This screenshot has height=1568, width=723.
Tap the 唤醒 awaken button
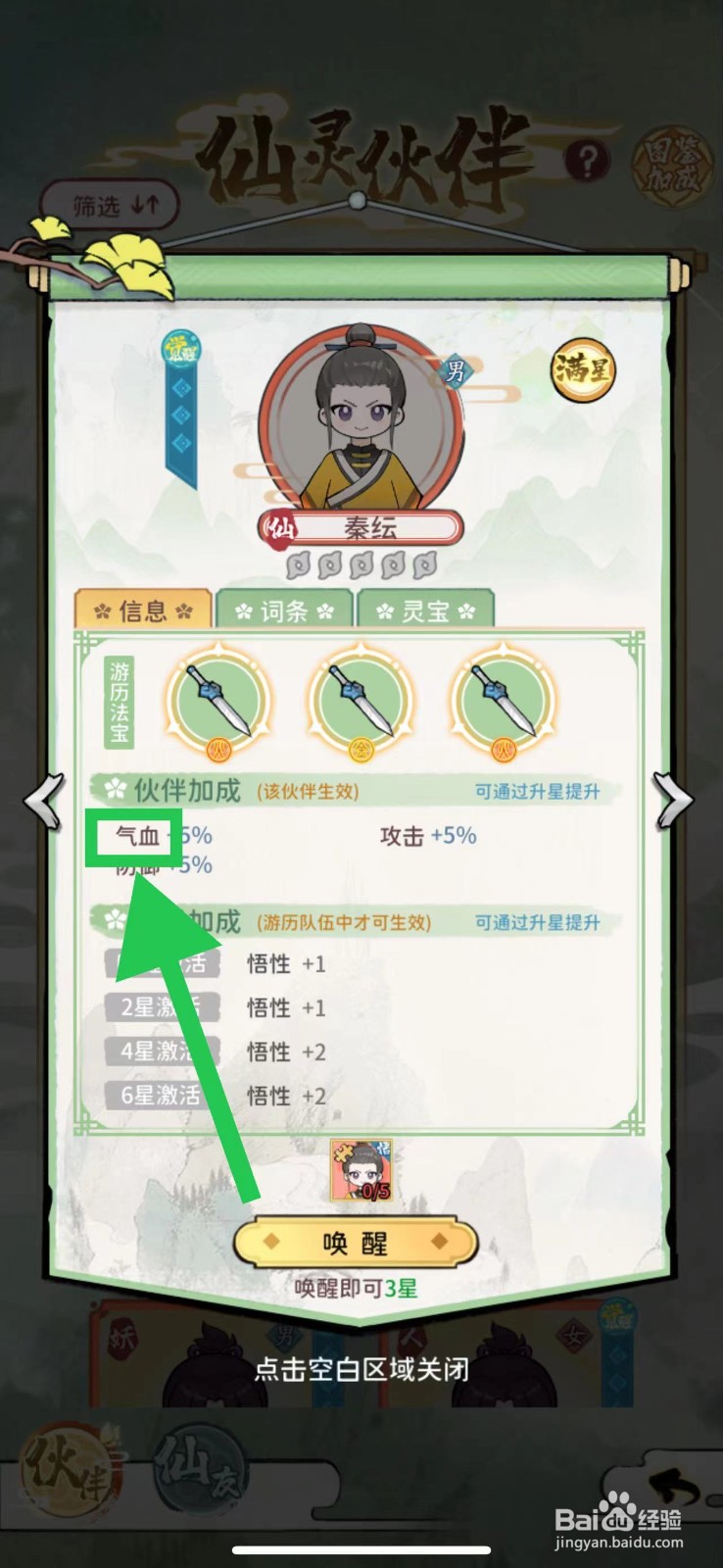click(x=356, y=1244)
